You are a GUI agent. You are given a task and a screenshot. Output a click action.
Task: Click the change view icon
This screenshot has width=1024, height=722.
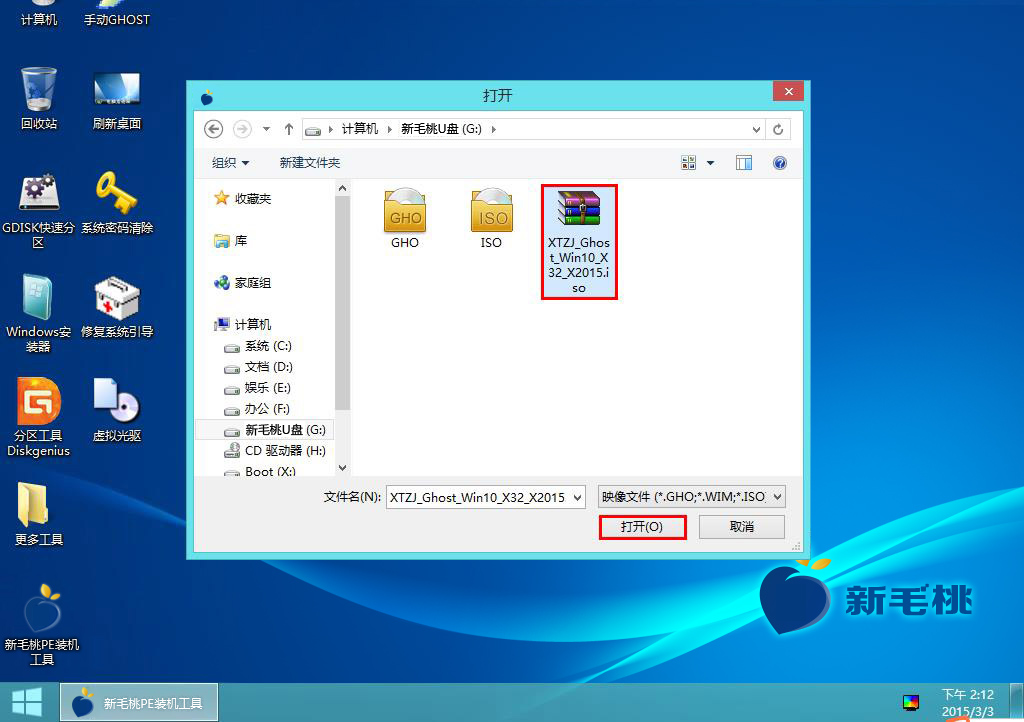coord(688,163)
